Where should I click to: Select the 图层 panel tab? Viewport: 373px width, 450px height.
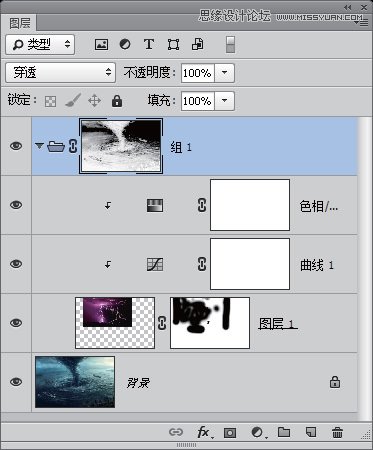(x=19, y=23)
